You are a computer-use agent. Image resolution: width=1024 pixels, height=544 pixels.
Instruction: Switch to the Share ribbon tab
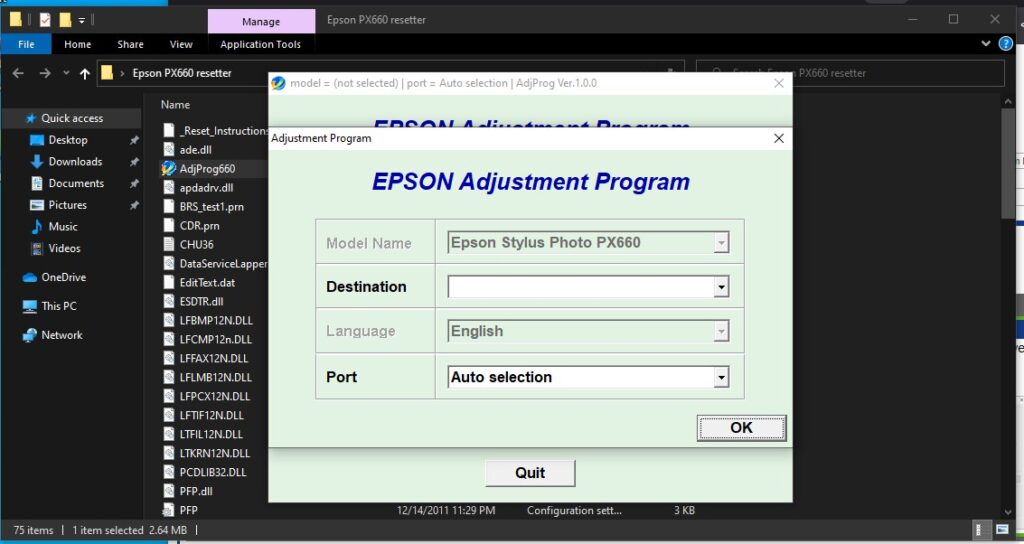(x=130, y=44)
